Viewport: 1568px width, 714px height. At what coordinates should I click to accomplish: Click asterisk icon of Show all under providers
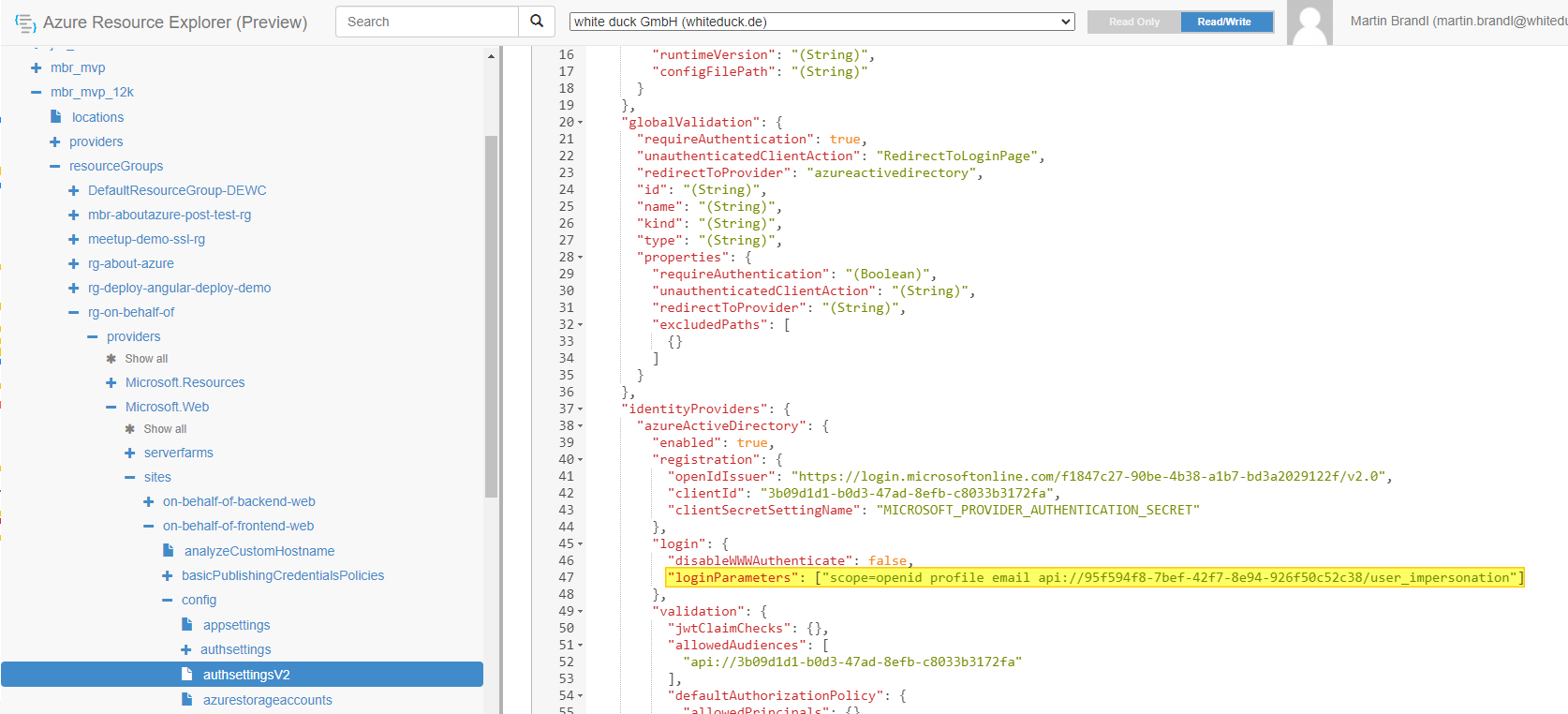111,359
